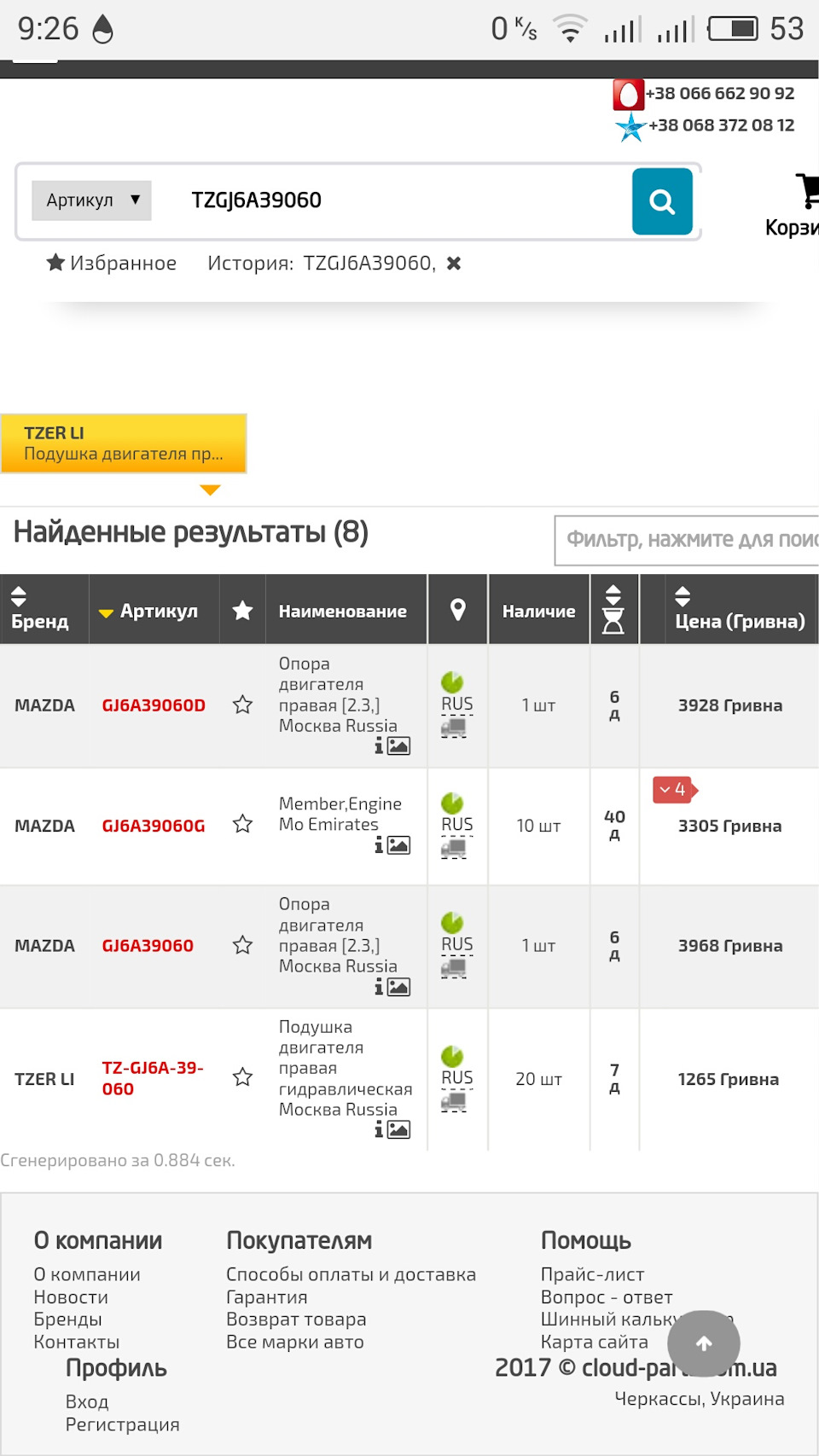View info icon for Member,Engine Mo row
819x1456 pixels.
pos(379,845)
